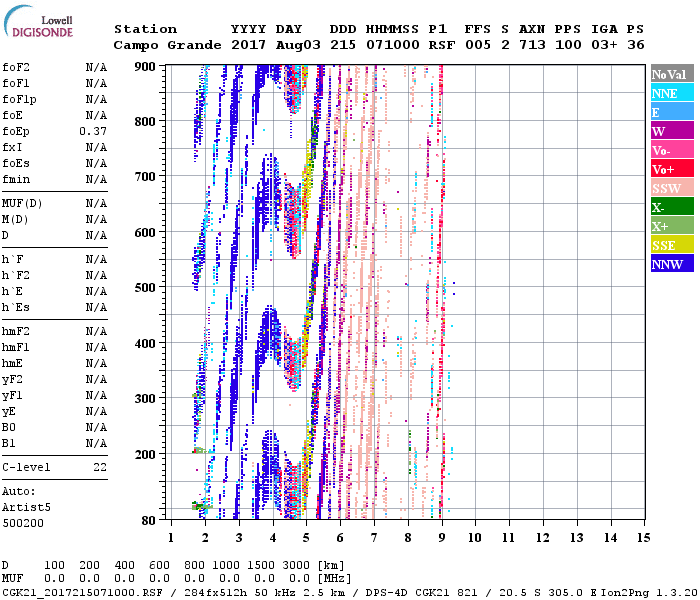Click the 500 km height axis label

tap(145, 288)
